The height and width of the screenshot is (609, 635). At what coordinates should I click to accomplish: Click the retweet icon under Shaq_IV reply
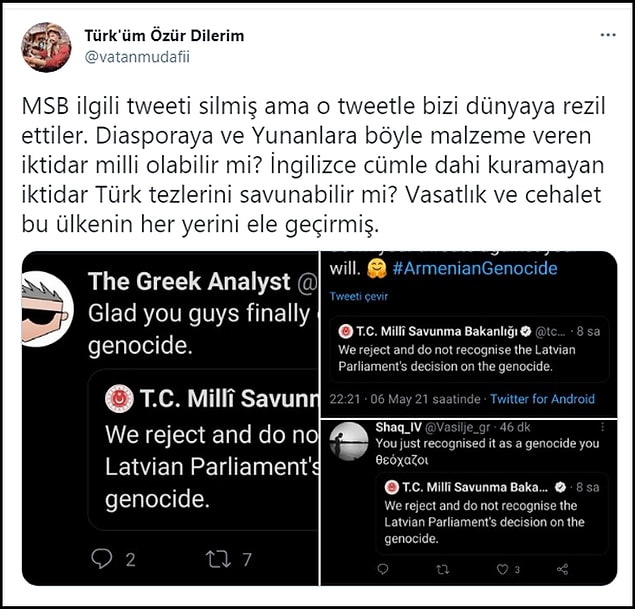click(442, 569)
